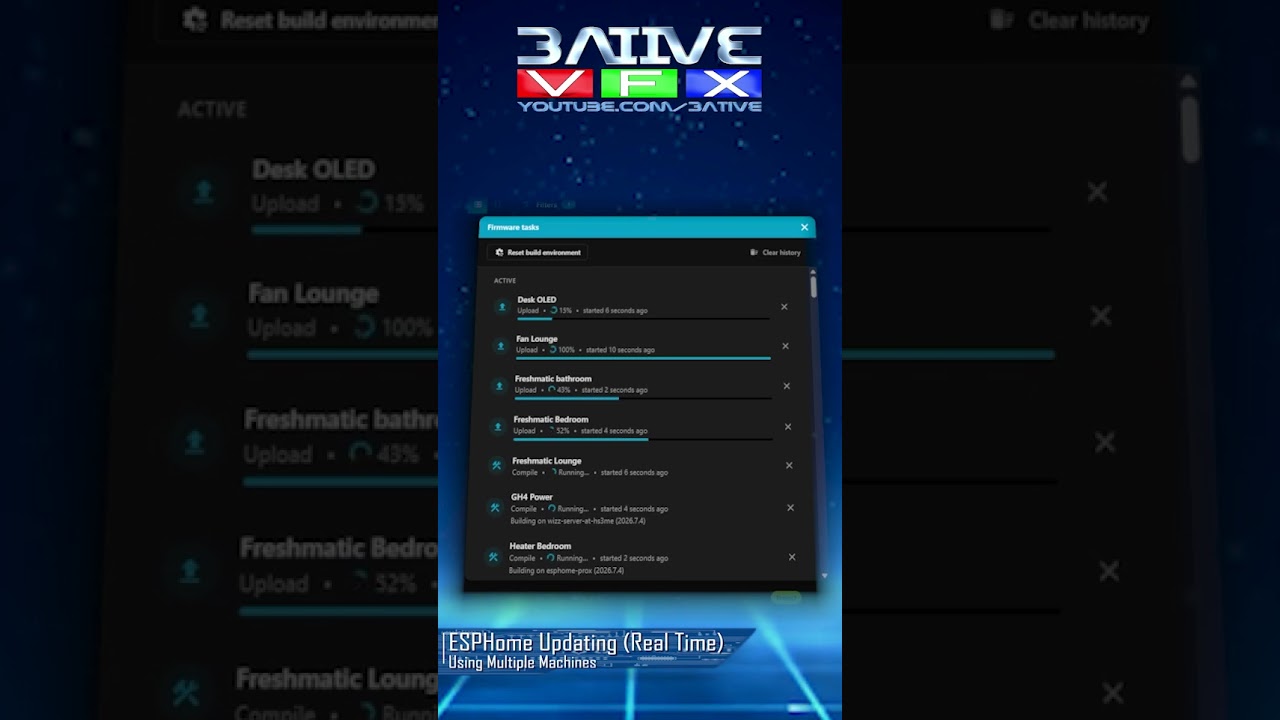Click the upload icon beside Freshmatic bathroom
This screenshot has height=720, width=1280.
coord(500,386)
